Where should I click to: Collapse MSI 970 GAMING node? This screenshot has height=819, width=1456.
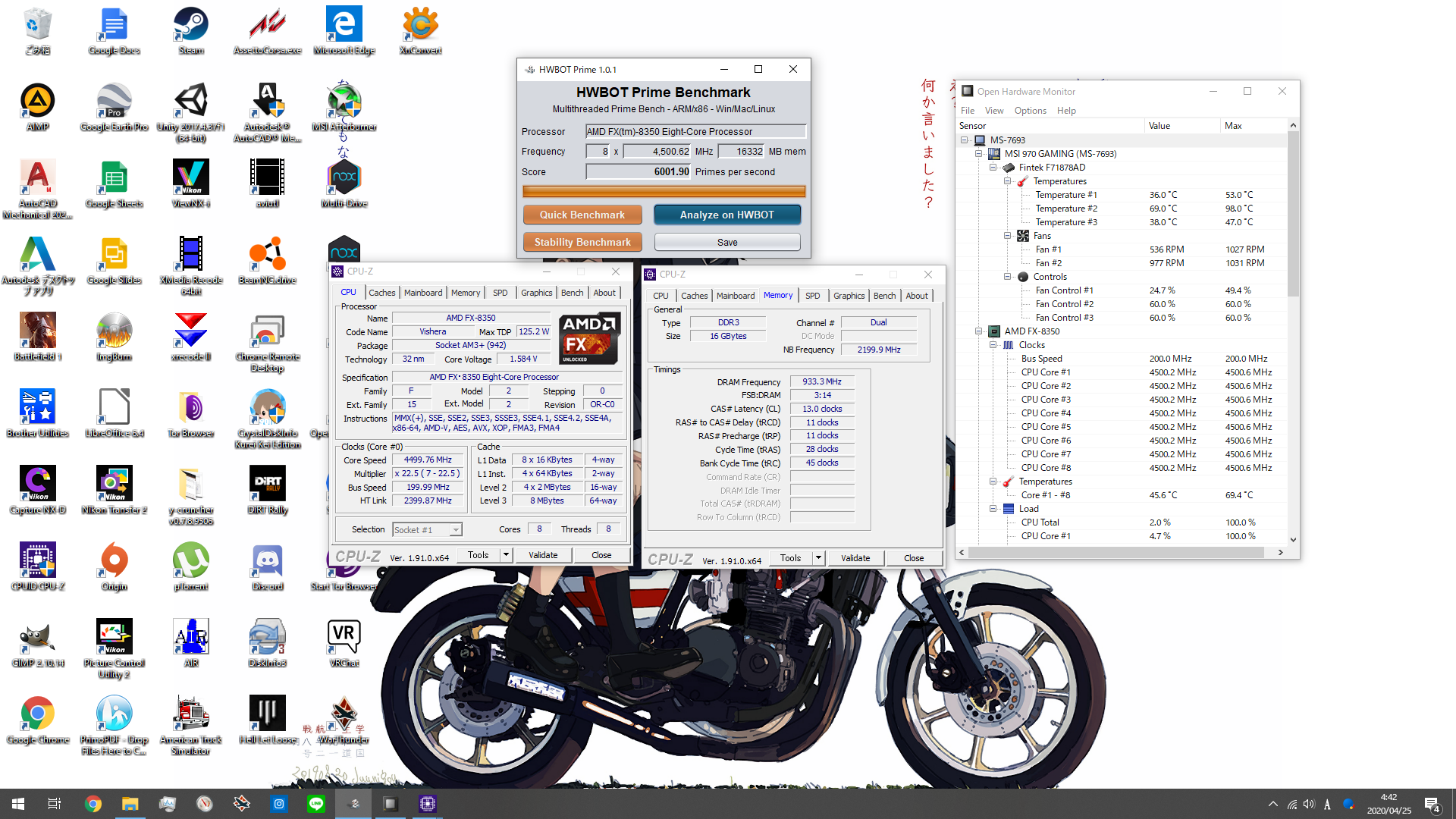coord(979,154)
